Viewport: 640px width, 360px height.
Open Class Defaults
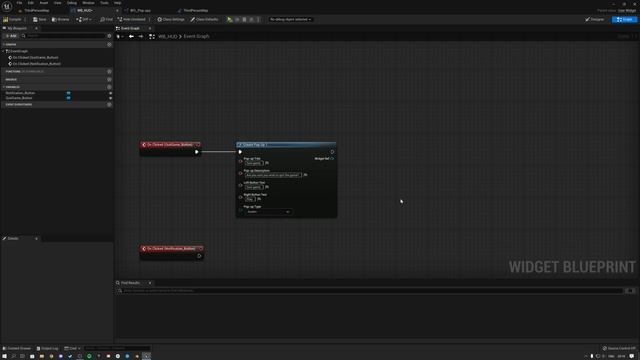tap(204, 19)
